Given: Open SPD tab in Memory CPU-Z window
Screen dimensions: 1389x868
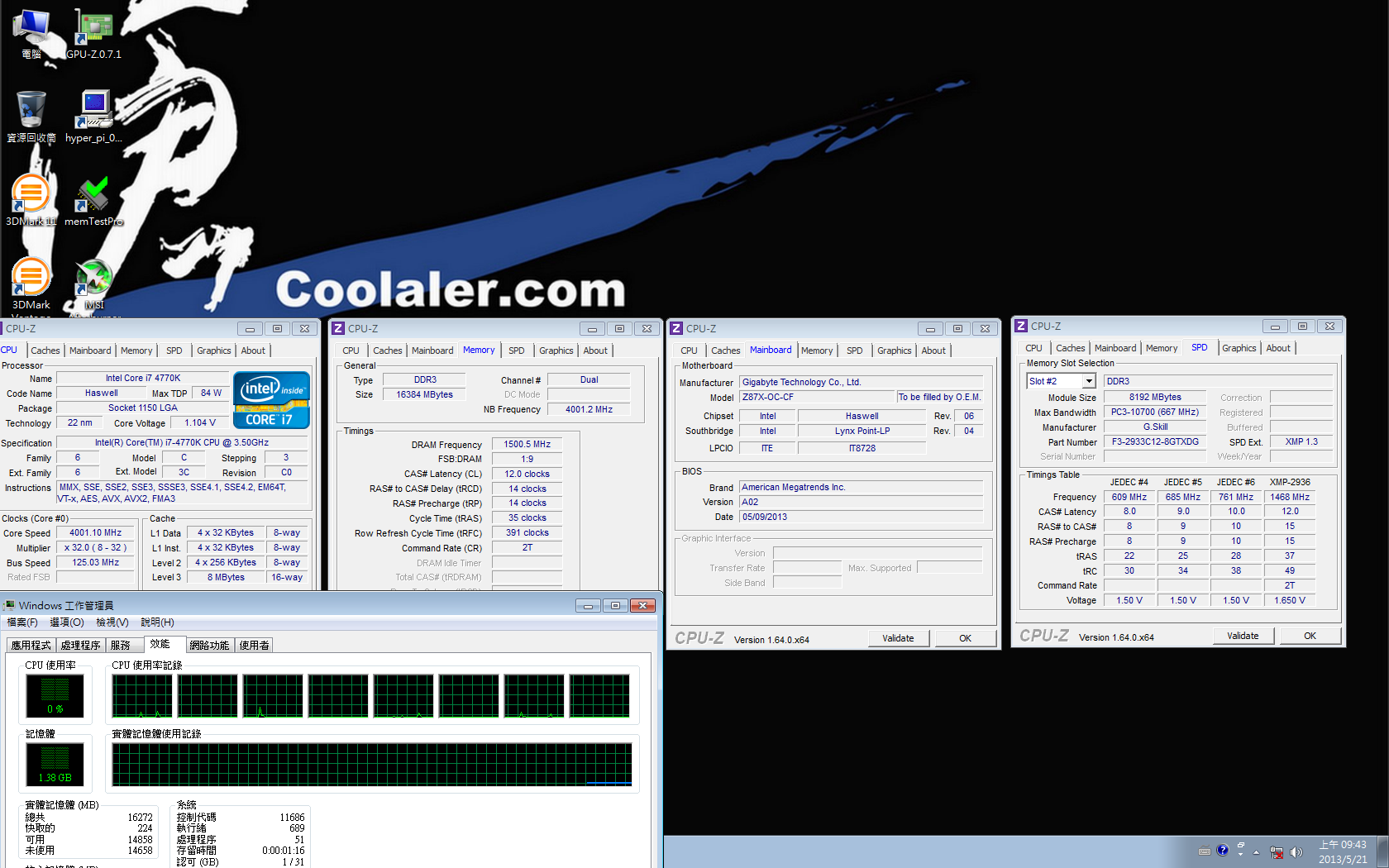Looking at the screenshot, I should coord(517,351).
